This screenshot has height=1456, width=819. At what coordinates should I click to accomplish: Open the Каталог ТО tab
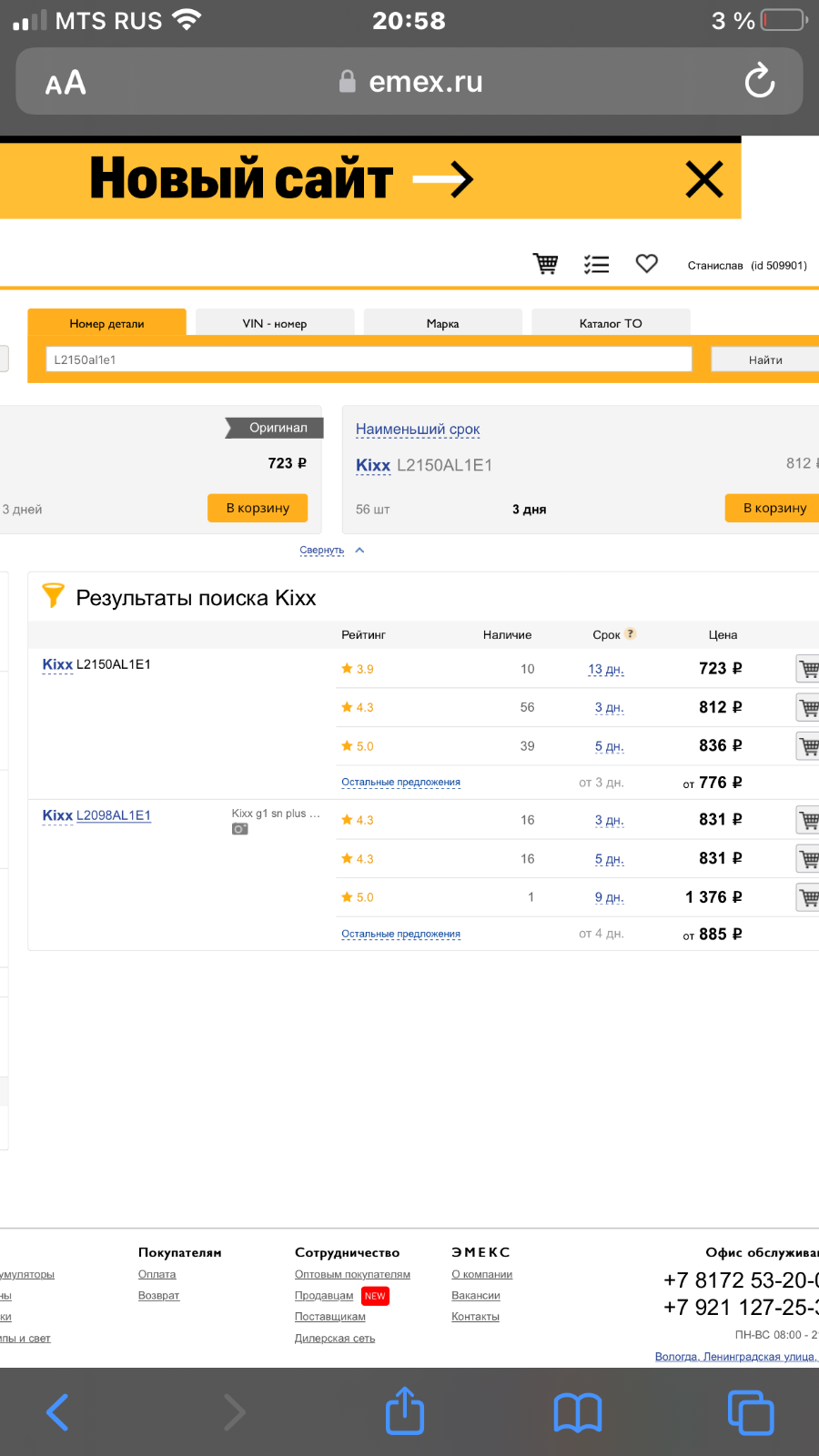611,323
